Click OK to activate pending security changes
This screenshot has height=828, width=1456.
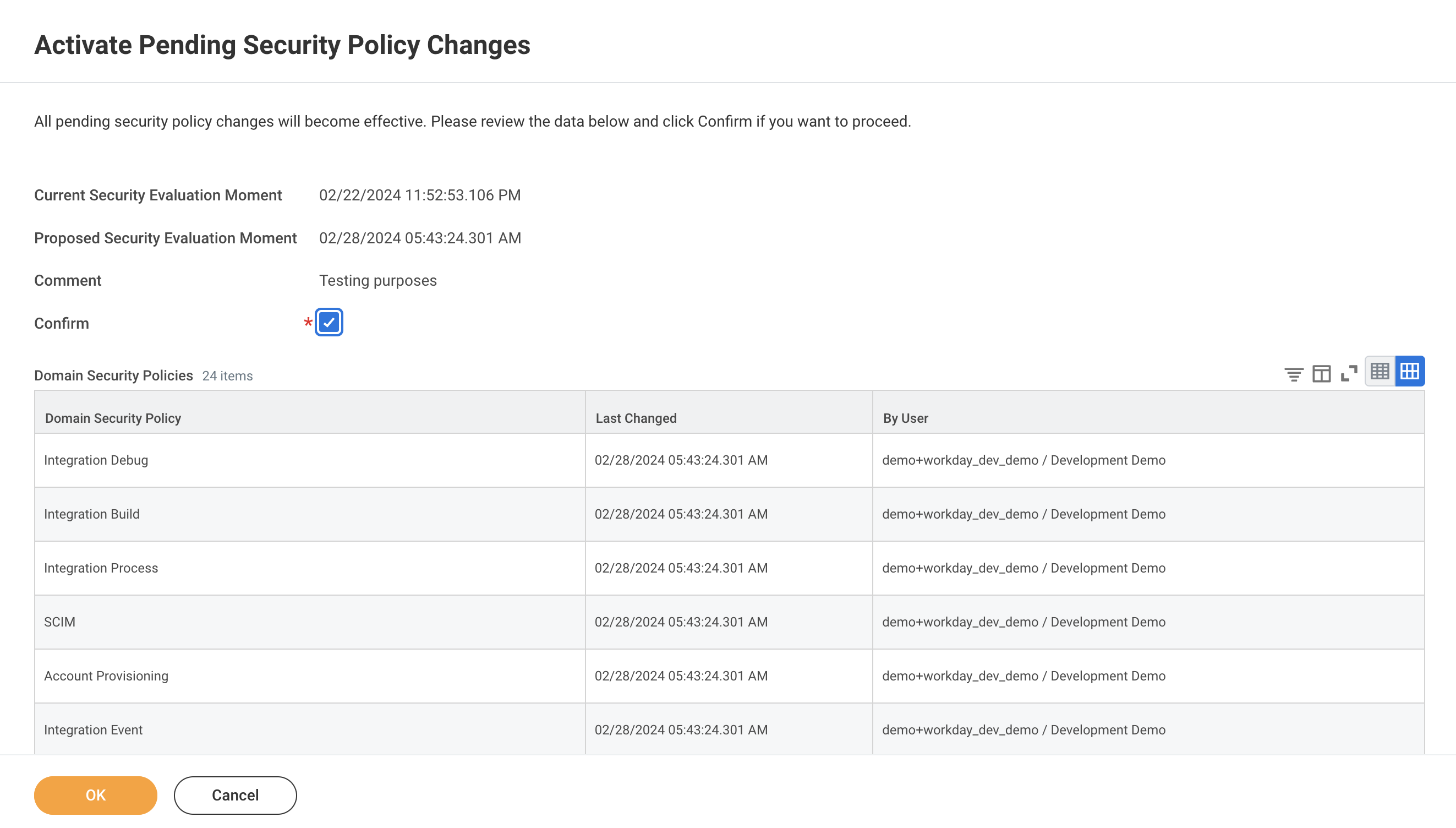[95, 795]
